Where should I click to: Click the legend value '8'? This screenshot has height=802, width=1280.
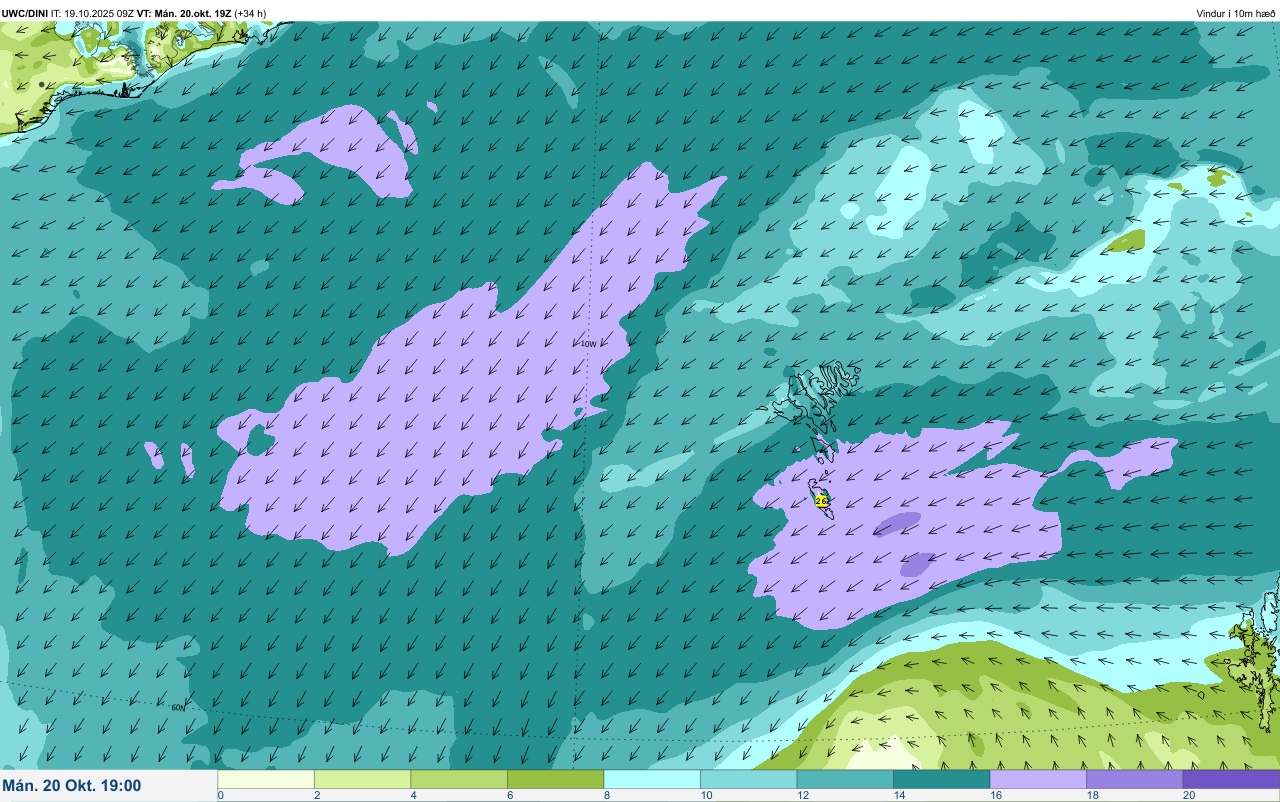point(607,795)
